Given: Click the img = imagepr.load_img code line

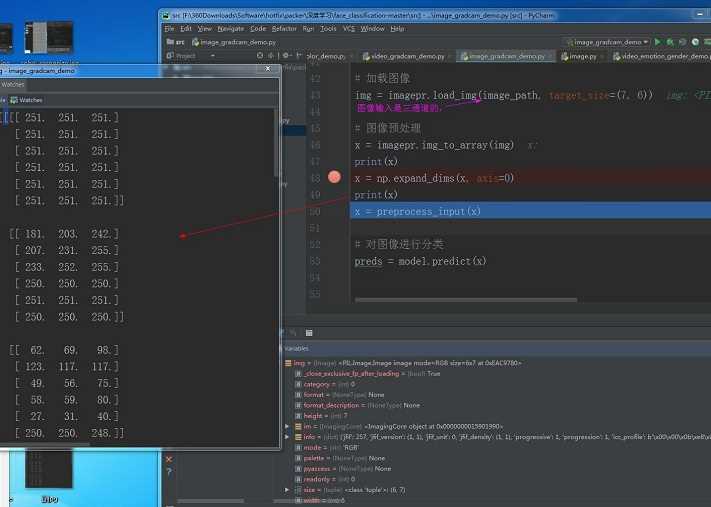Looking at the screenshot, I should (503, 95).
